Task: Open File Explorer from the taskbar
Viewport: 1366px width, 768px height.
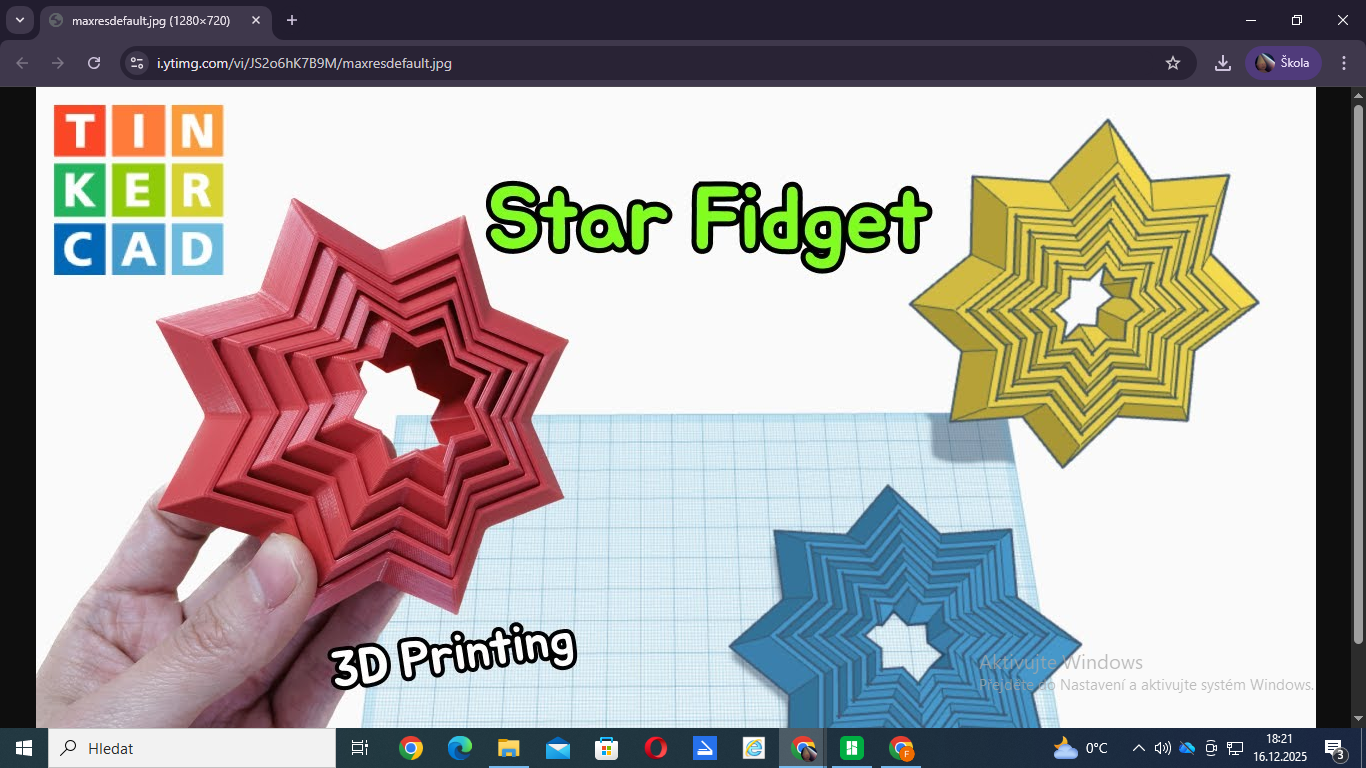Action: click(x=509, y=748)
